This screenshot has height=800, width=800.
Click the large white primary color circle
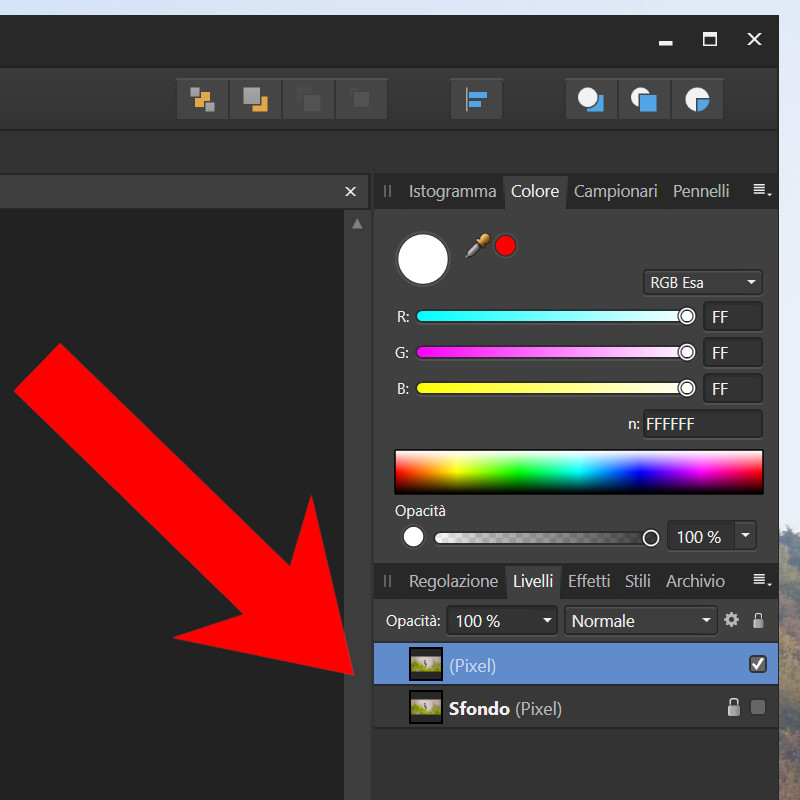(422, 259)
